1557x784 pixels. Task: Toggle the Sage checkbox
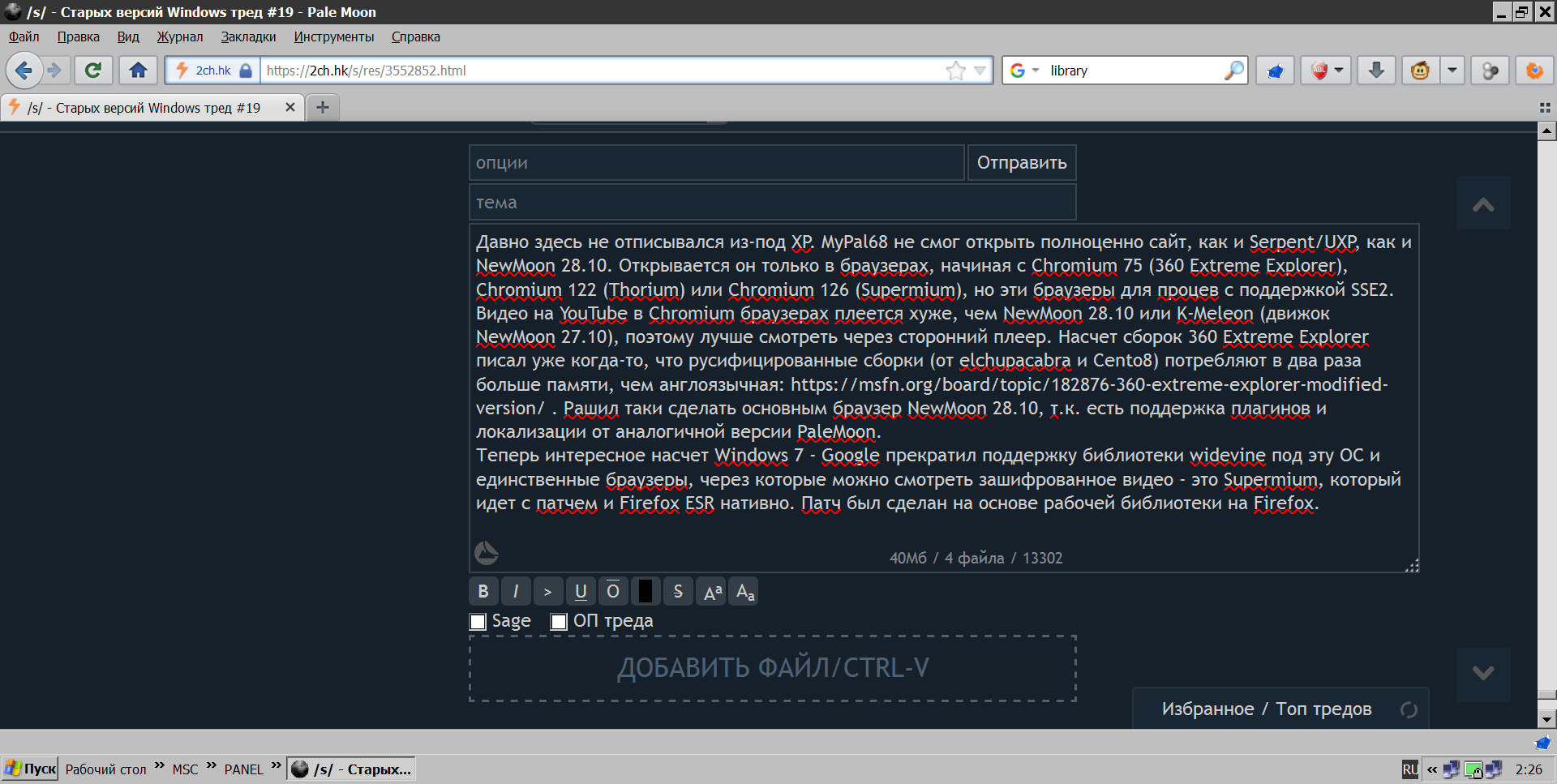pos(478,622)
